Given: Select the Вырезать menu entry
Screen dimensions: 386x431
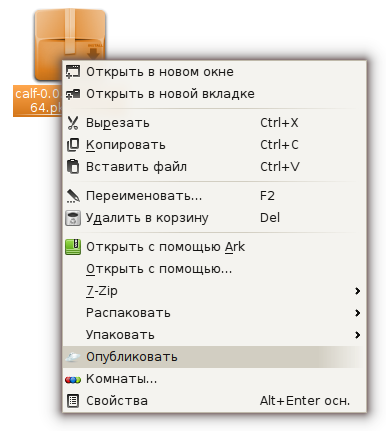Looking at the screenshot, I should (x=215, y=123).
